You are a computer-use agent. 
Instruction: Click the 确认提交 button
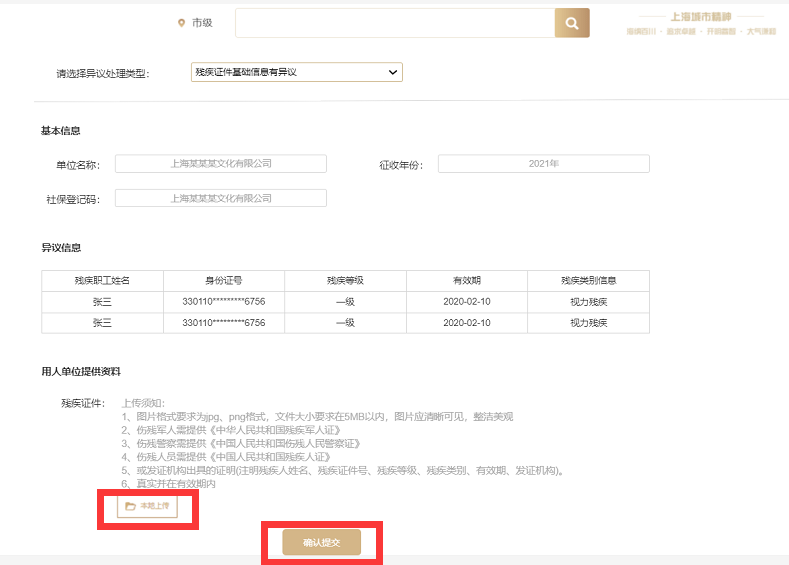[x=321, y=542]
